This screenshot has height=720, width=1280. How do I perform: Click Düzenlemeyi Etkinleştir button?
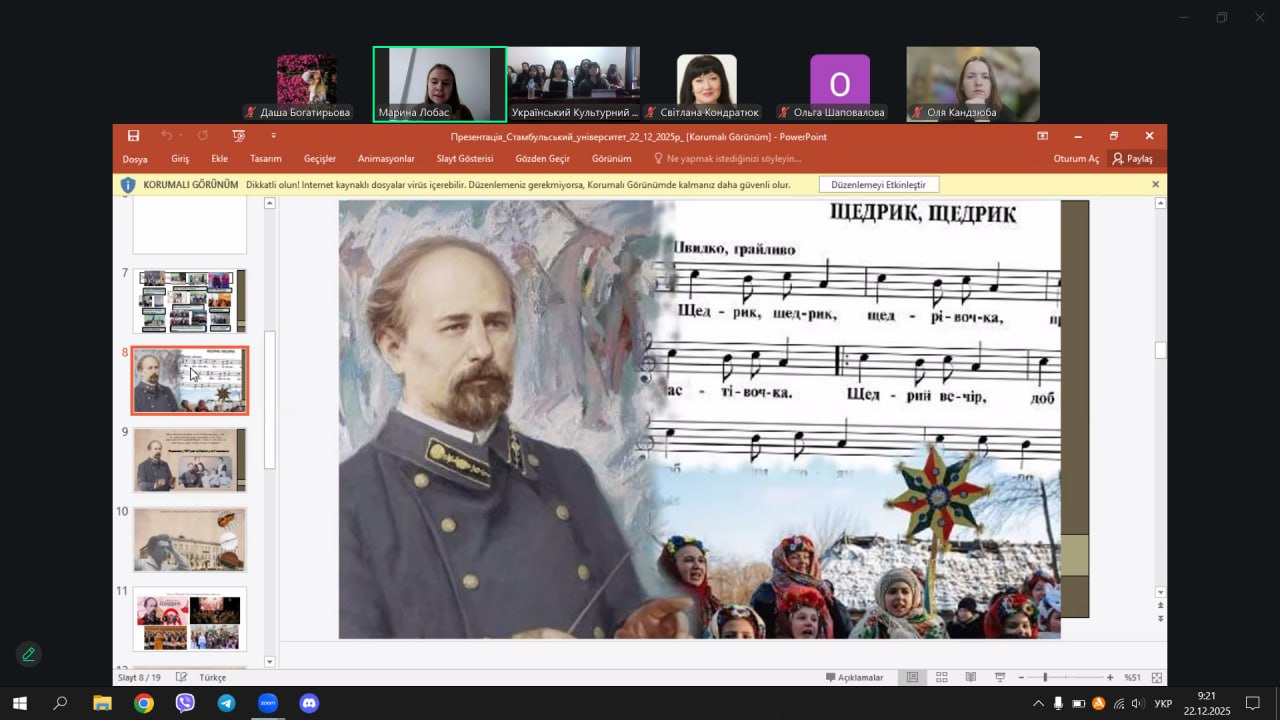point(878,185)
